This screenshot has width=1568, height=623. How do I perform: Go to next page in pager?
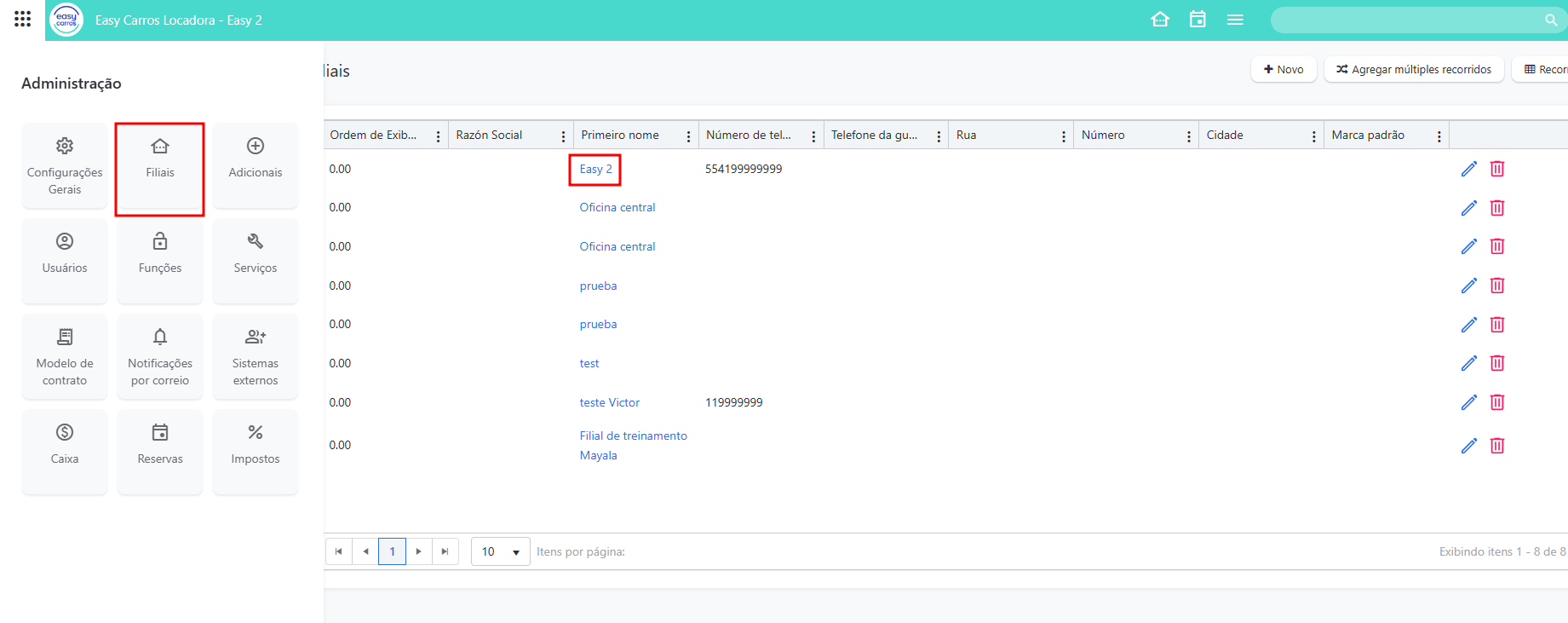coord(418,551)
